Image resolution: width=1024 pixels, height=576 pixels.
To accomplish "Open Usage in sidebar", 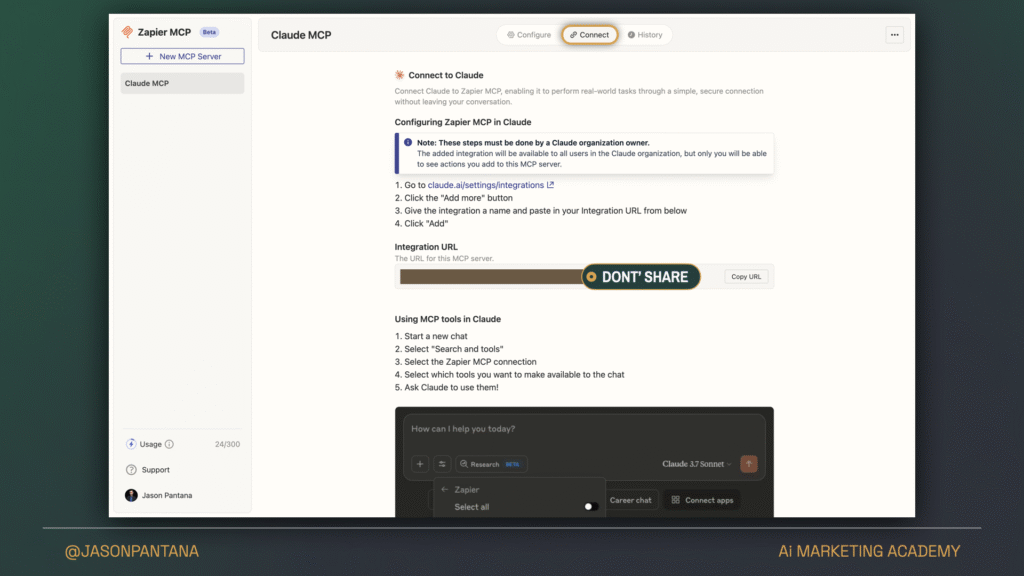I will coord(150,444).
